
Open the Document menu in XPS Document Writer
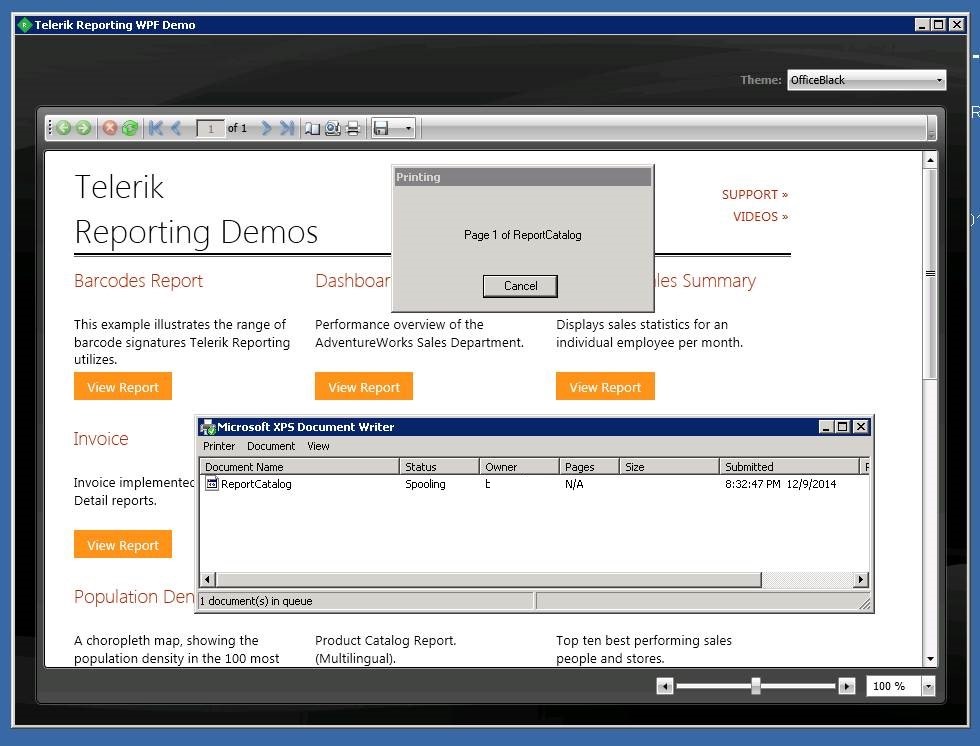(271, 446)
